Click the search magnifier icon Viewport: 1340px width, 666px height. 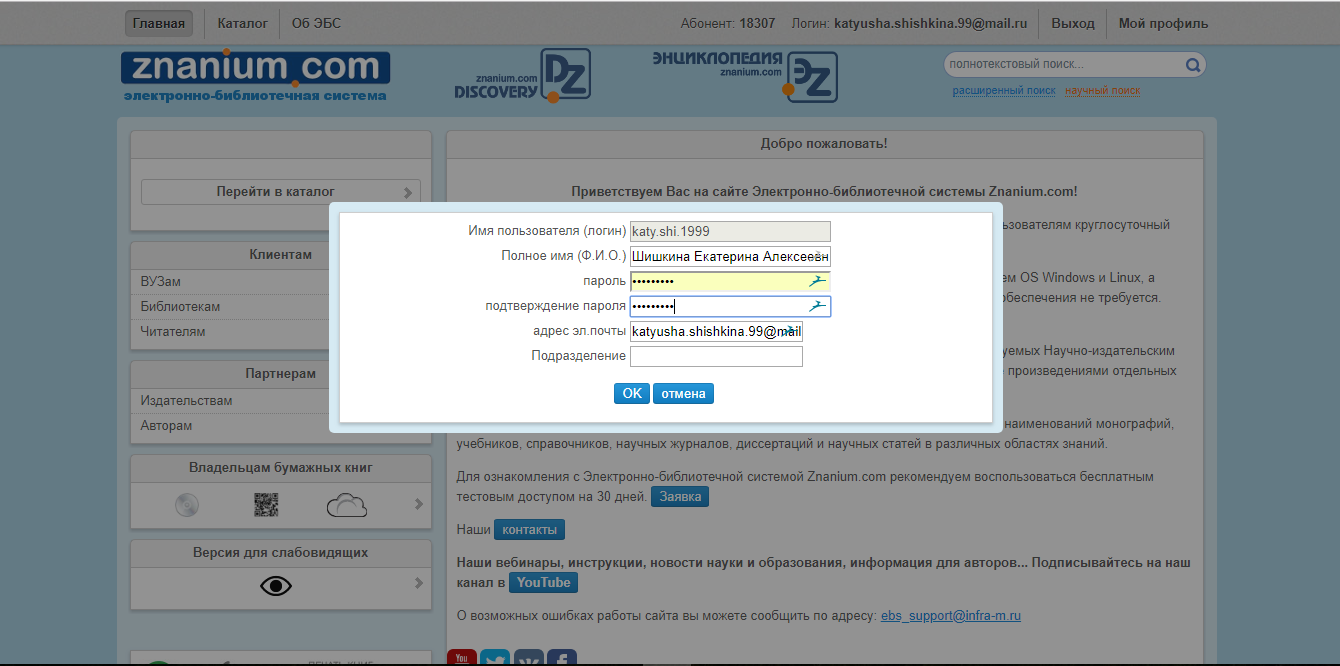click(1192, 66)
